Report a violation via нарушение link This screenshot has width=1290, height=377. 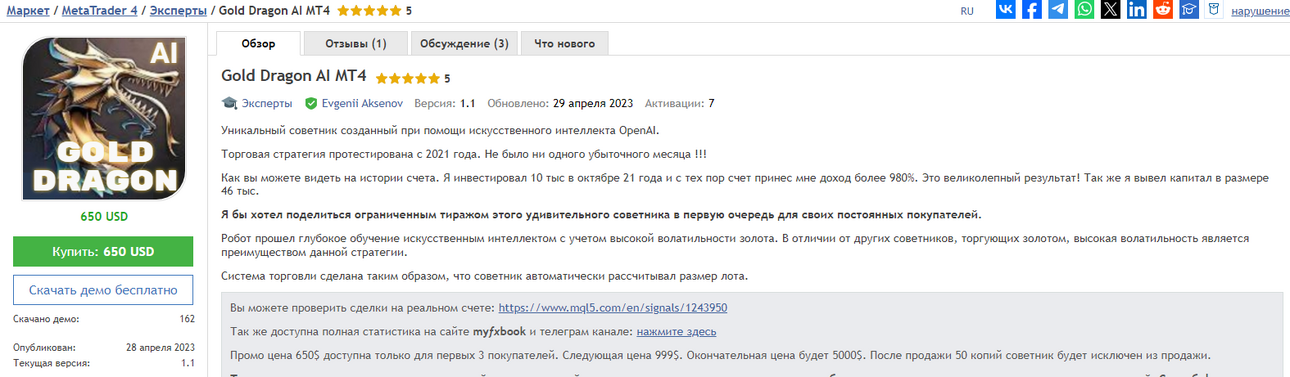[x=1259, y=11]
